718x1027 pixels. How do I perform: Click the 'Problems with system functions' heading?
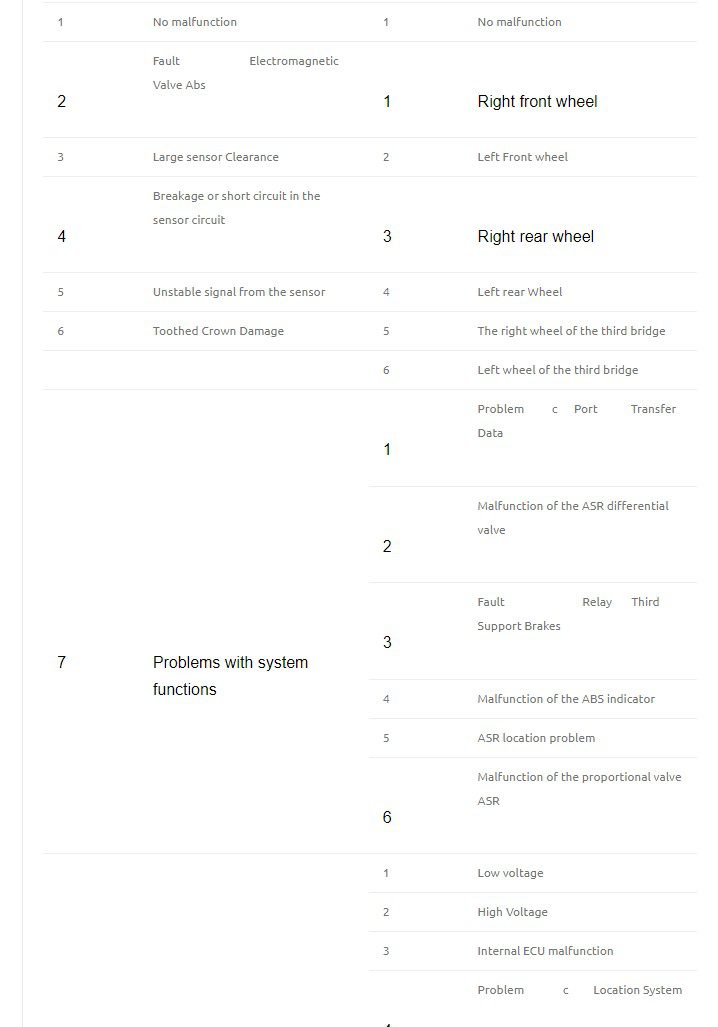(230, 676)
